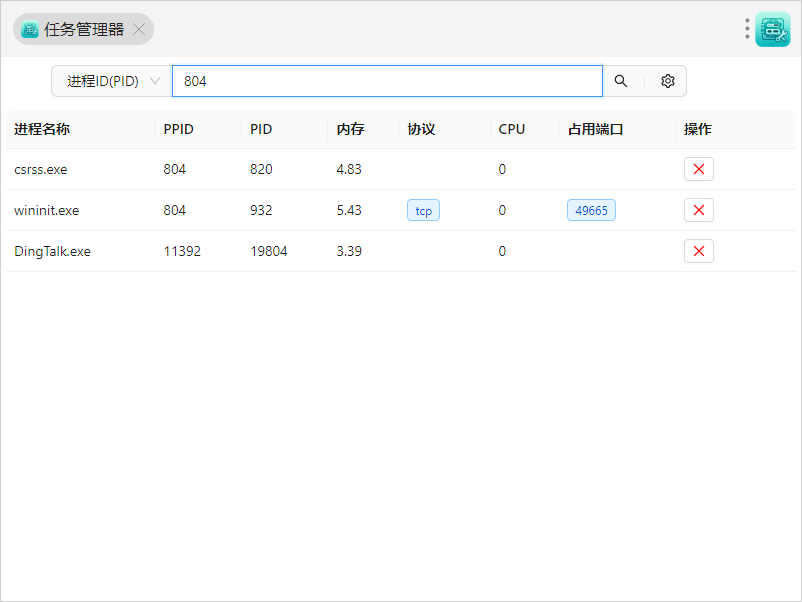This screenshot has height=602, width=802.
Task: Click memory value 4.83
Action: tap(349, 169)
